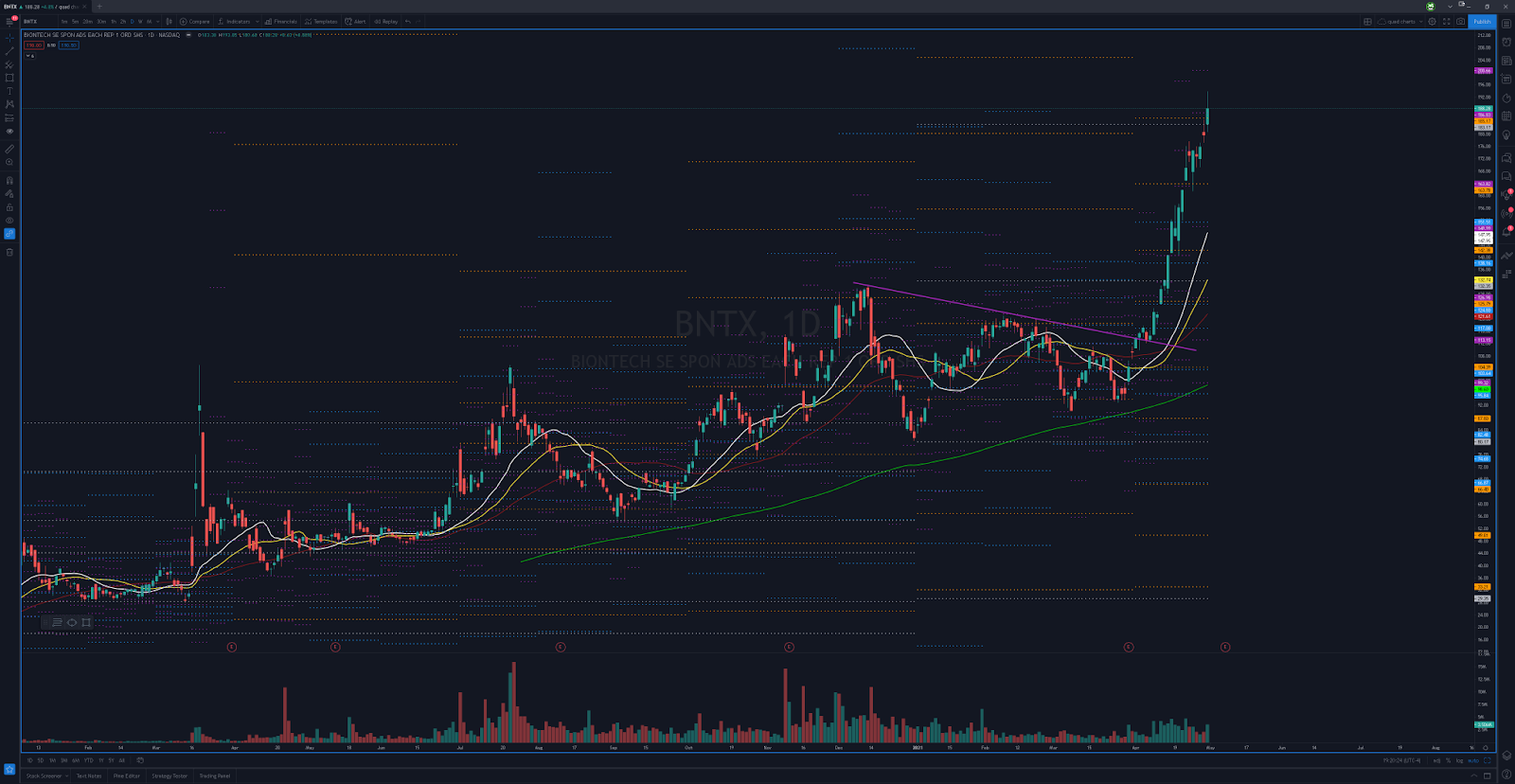Open the go-to-date calendar icon
1515x784 pixels.
140,760
